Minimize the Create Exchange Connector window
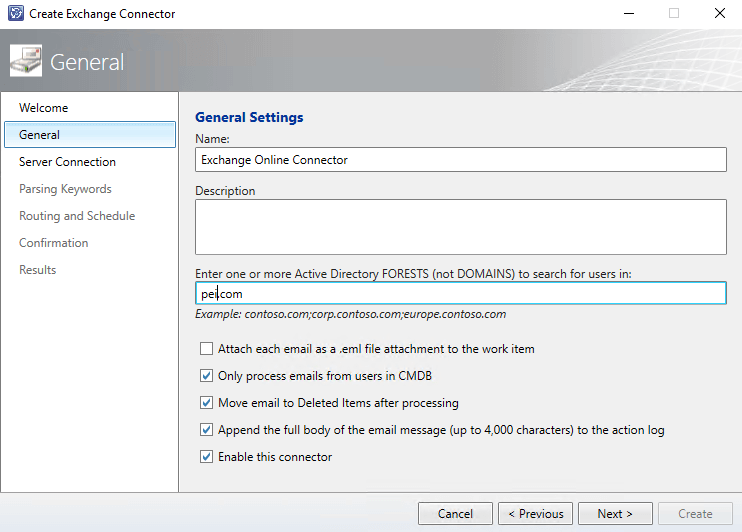Image resolution: width=742 pixels, height=532 pixels. tap(629, 13)
